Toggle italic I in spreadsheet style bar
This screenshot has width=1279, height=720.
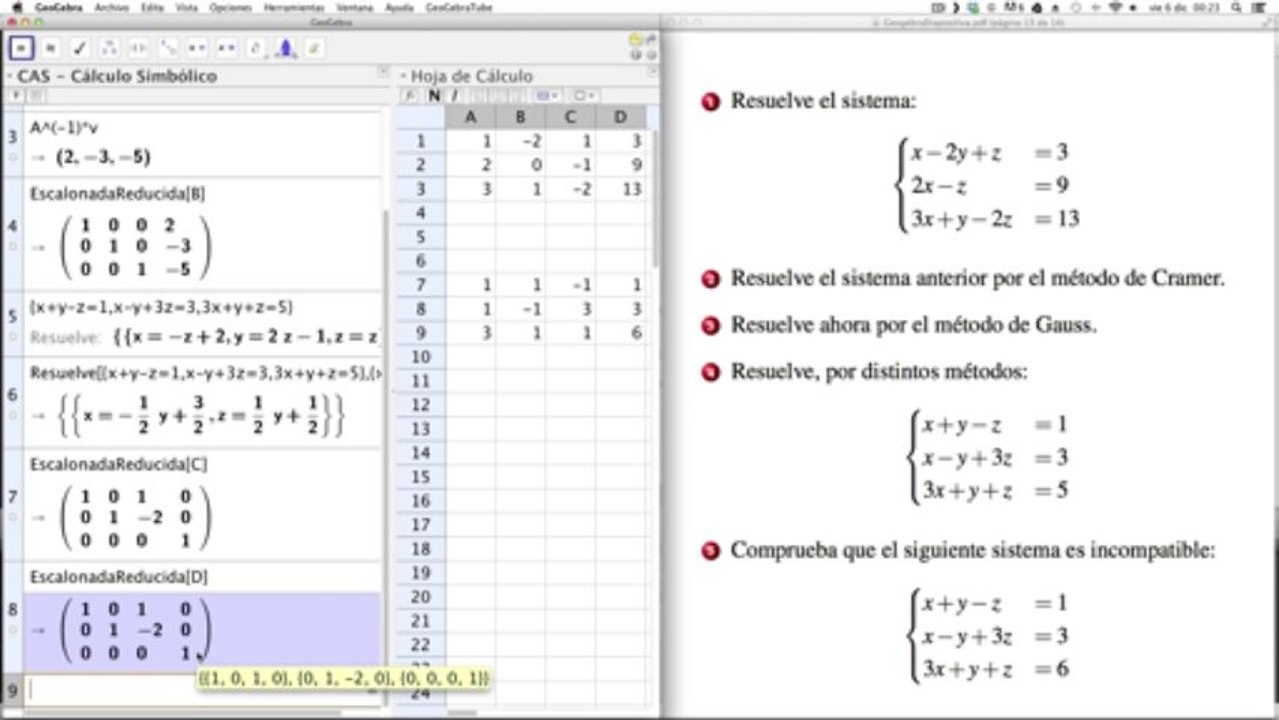click(454, 96)
